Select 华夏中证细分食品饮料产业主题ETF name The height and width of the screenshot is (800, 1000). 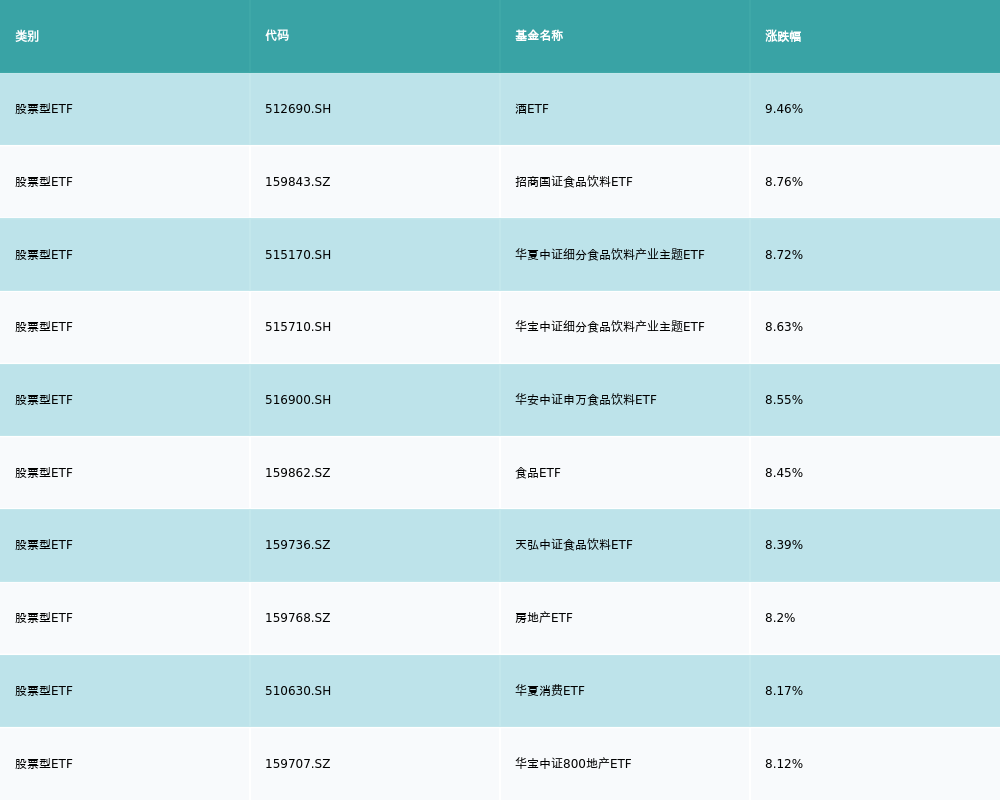[x=610, y=255]
